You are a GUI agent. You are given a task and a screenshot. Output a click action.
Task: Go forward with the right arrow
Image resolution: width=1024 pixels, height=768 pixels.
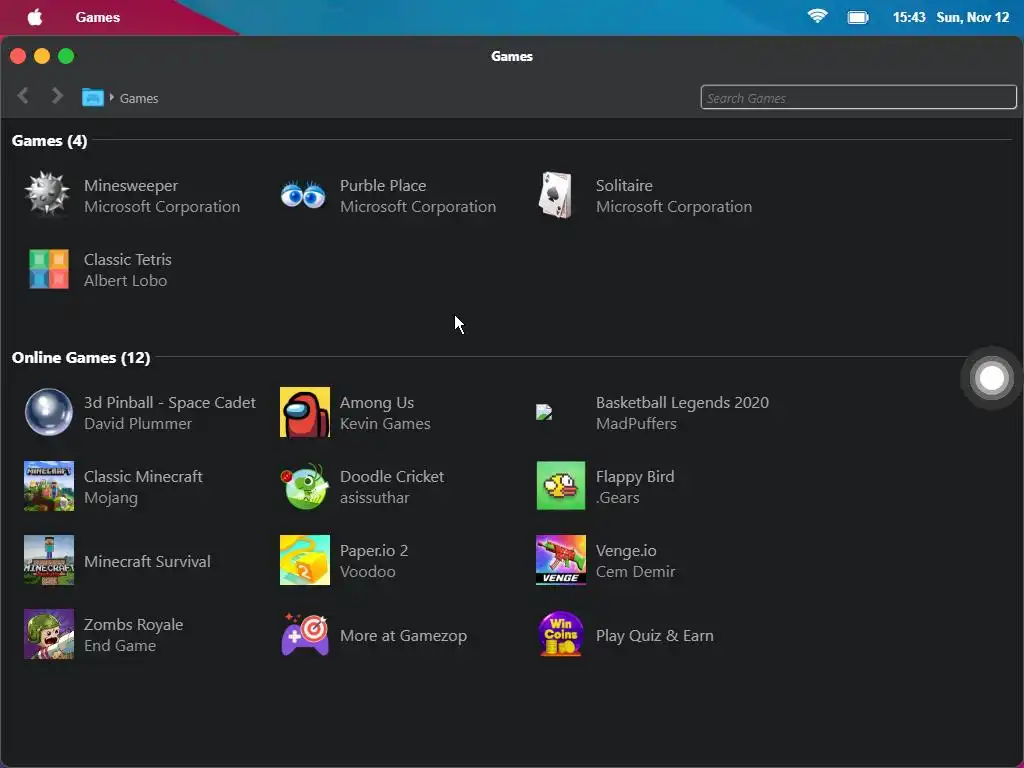click(x=57, y=96)
